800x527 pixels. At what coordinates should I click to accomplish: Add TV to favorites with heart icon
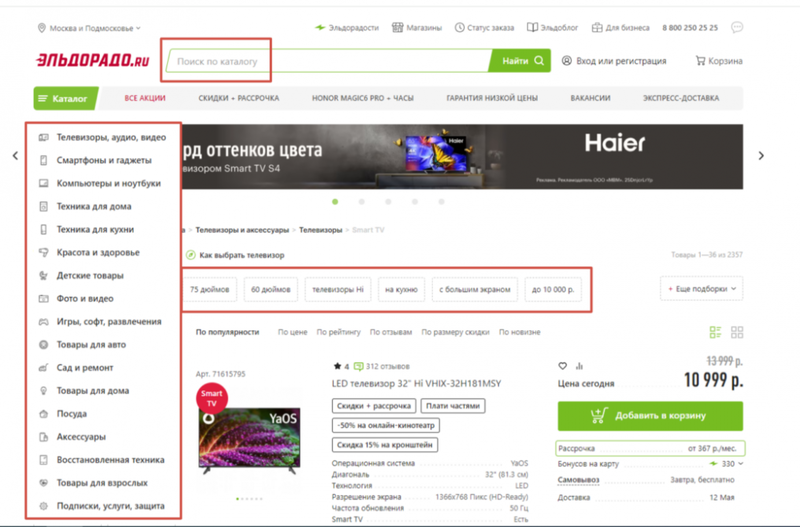click(x=562, y=366)
